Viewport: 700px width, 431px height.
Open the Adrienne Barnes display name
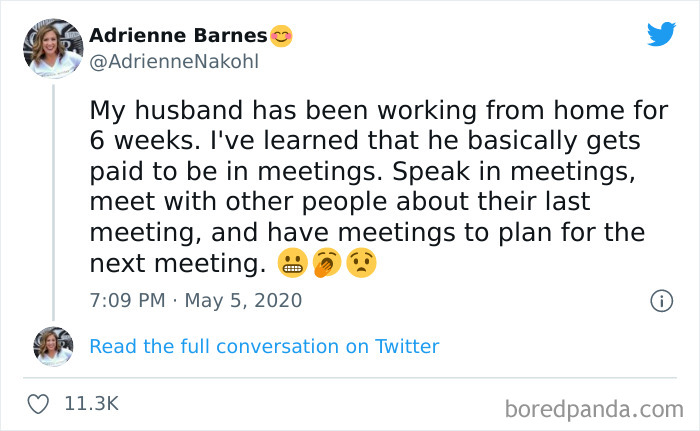point(179,36)
